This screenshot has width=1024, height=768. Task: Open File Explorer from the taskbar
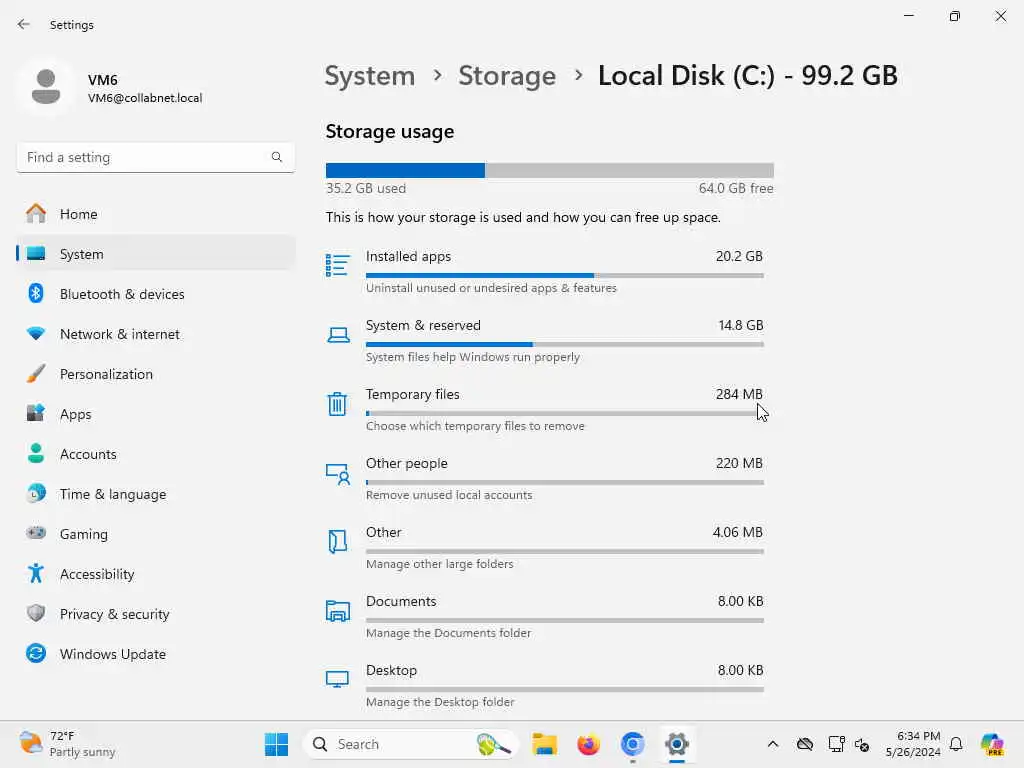point(544,744)
